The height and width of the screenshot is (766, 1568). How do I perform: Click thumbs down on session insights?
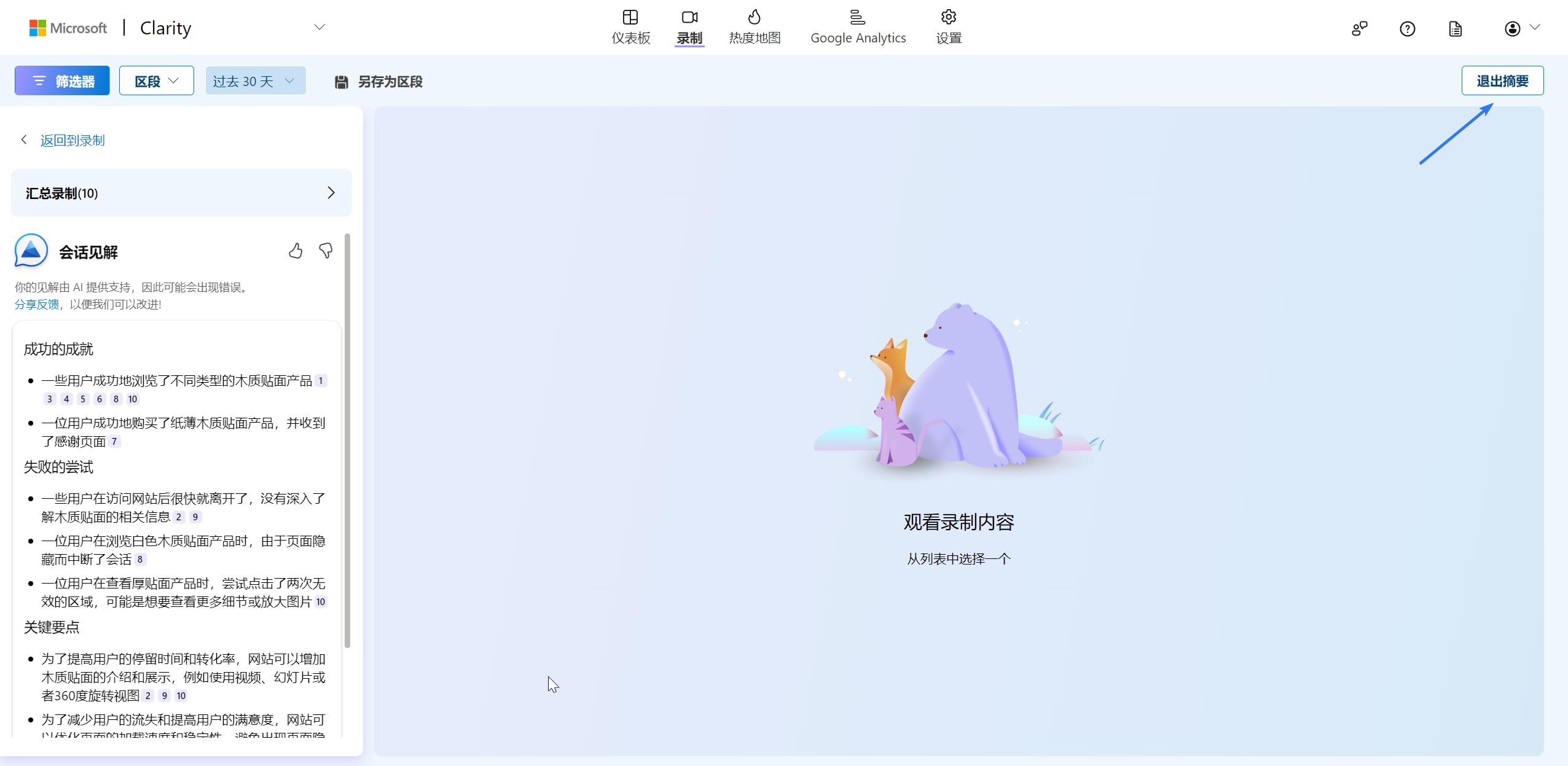point(326,251)
